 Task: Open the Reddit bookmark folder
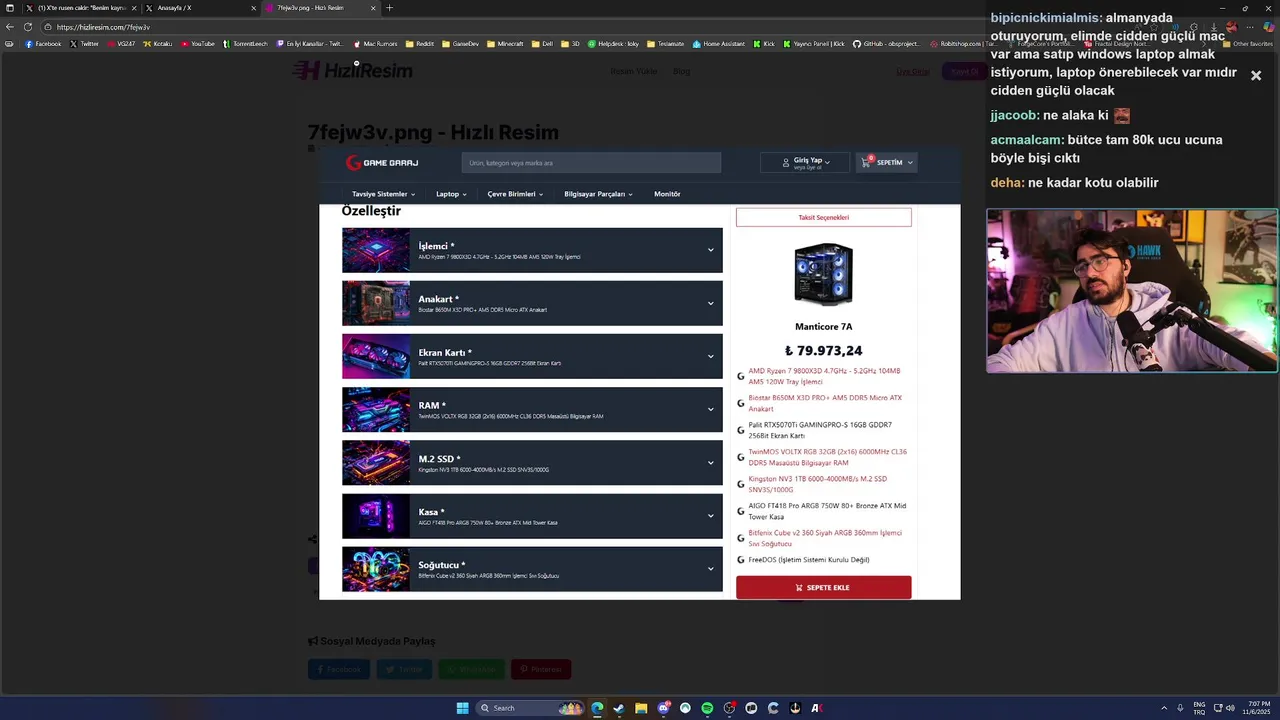[420, 44]
